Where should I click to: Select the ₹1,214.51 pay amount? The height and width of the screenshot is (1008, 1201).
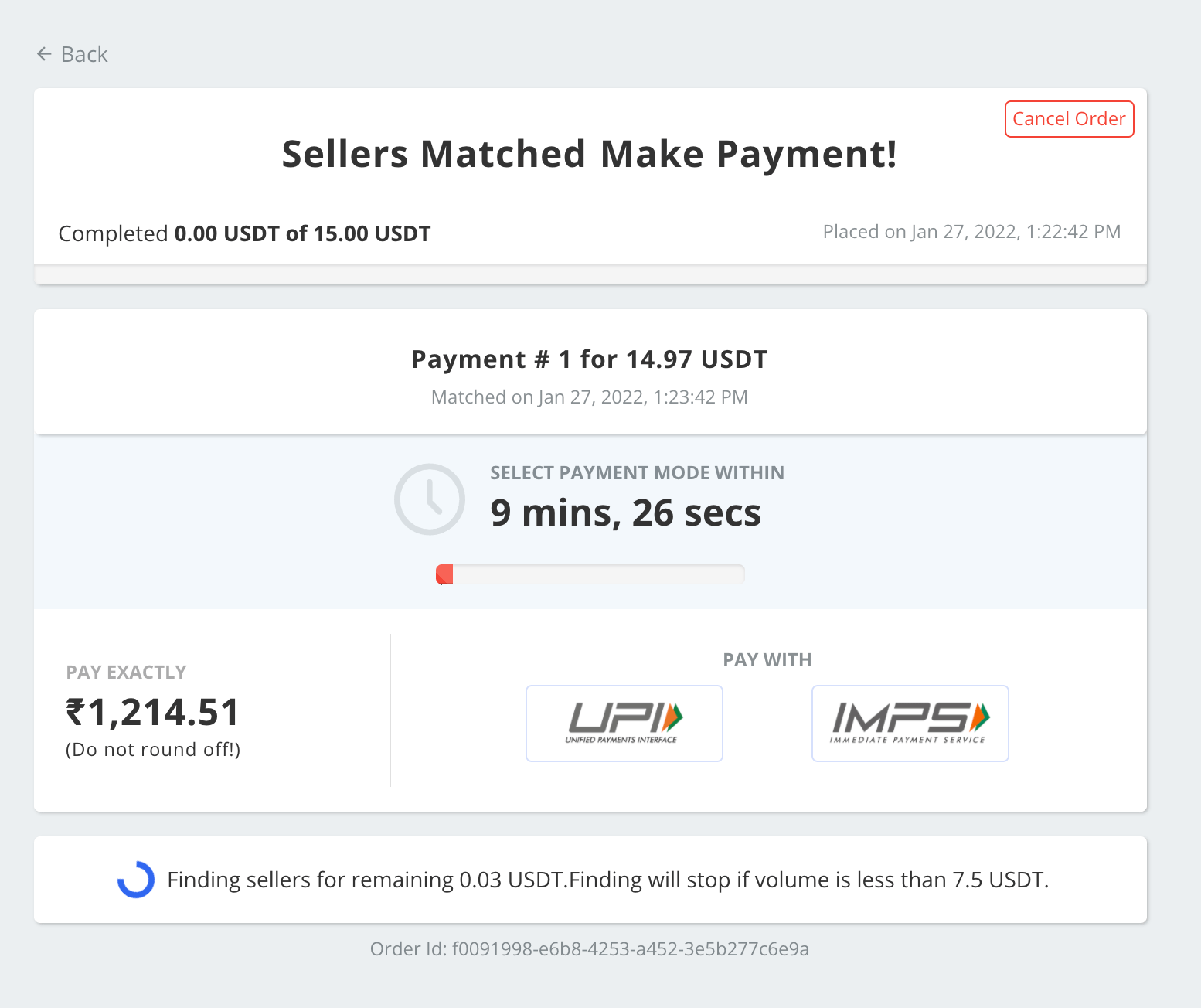(x=153, y=712)
